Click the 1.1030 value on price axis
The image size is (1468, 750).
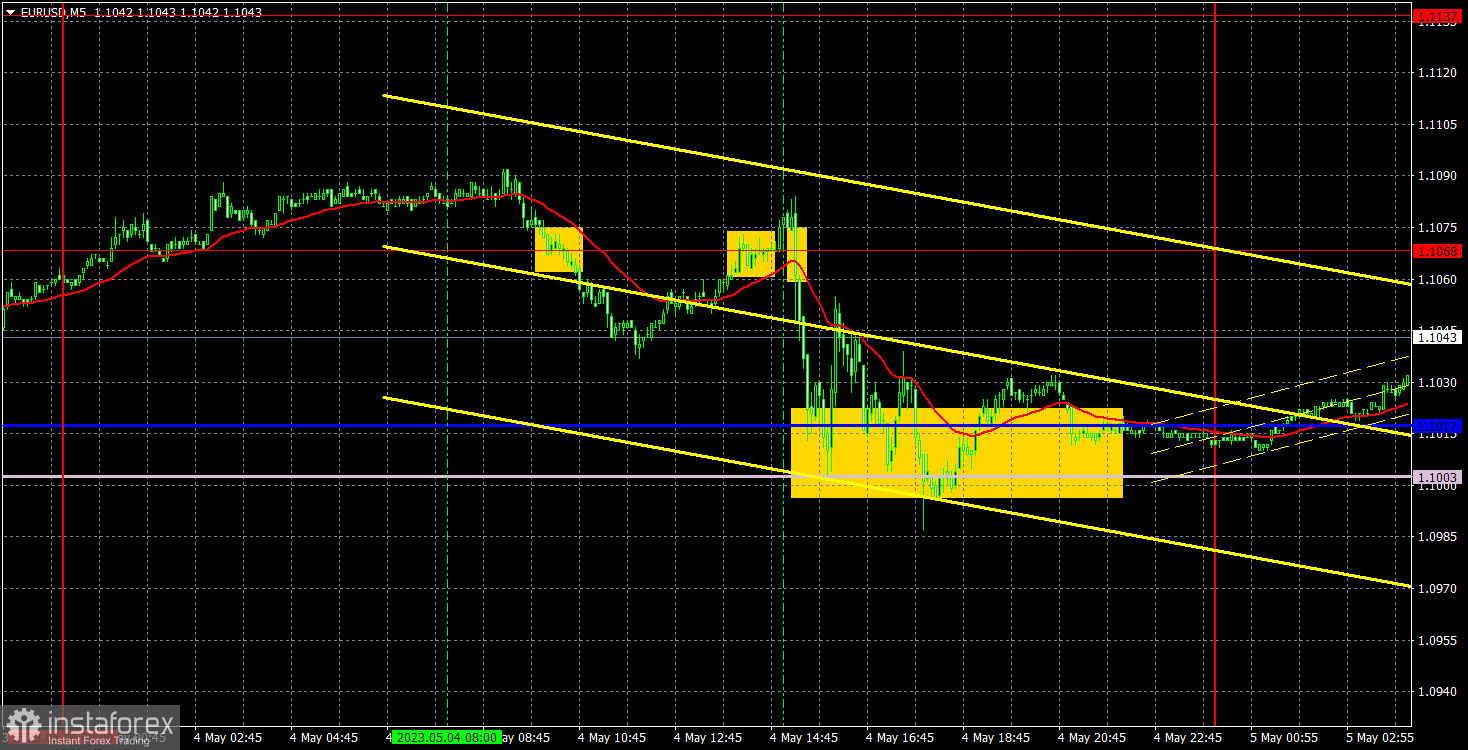[1436, 383]
